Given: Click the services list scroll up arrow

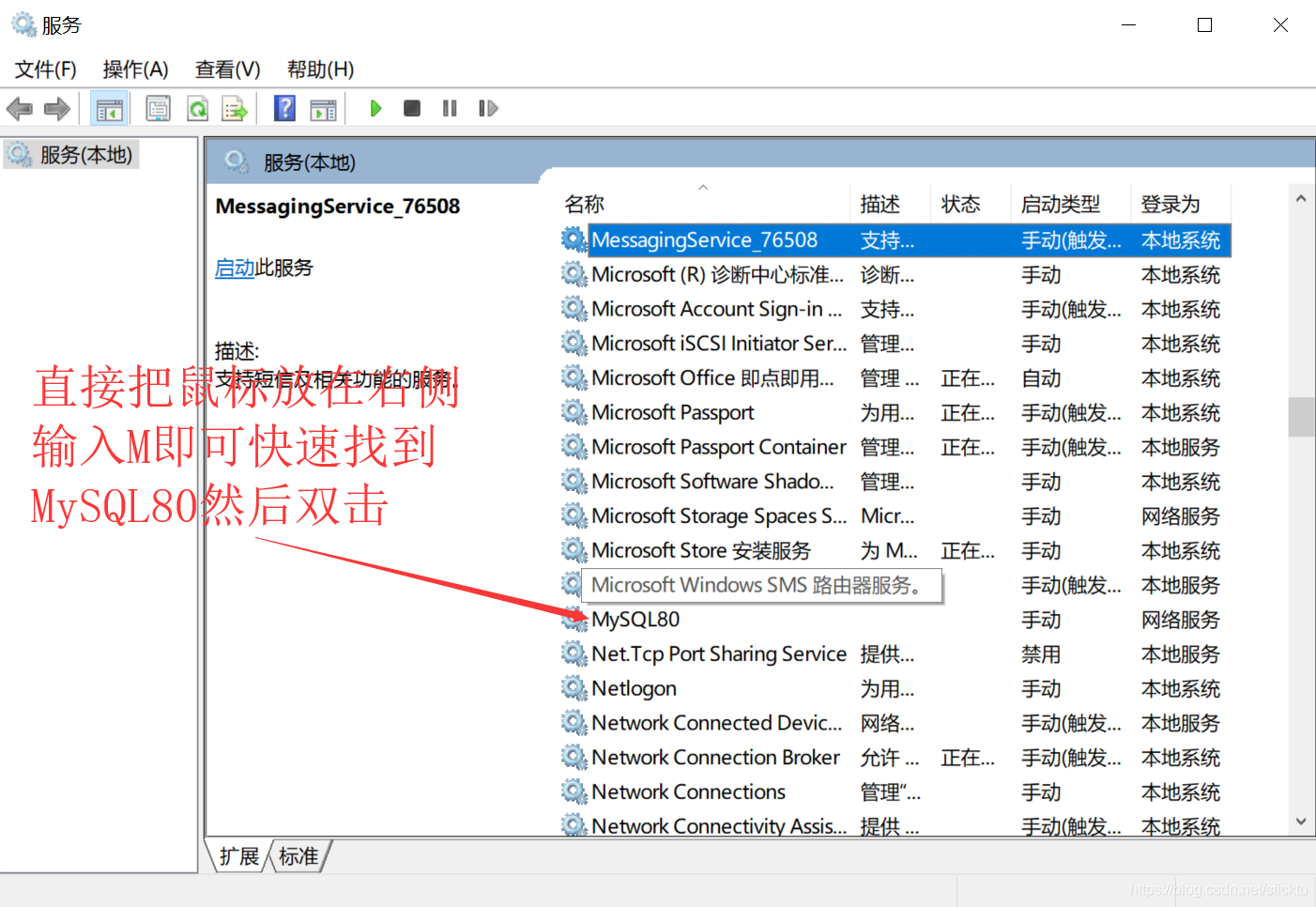Looking at the screenshot, I should pyautogui.click(x=1301, y=199).
